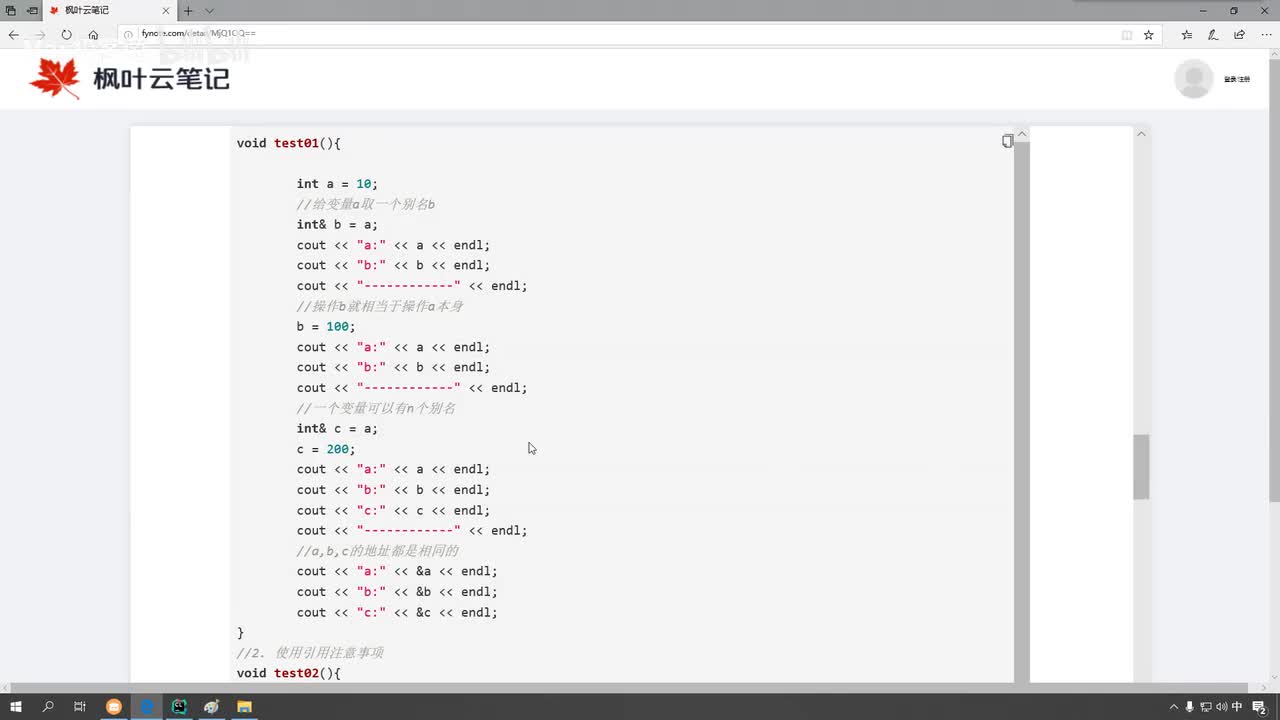Click the microphone tray icon
Viewport: 1280px width, 720px height.
coord(1190,707)
